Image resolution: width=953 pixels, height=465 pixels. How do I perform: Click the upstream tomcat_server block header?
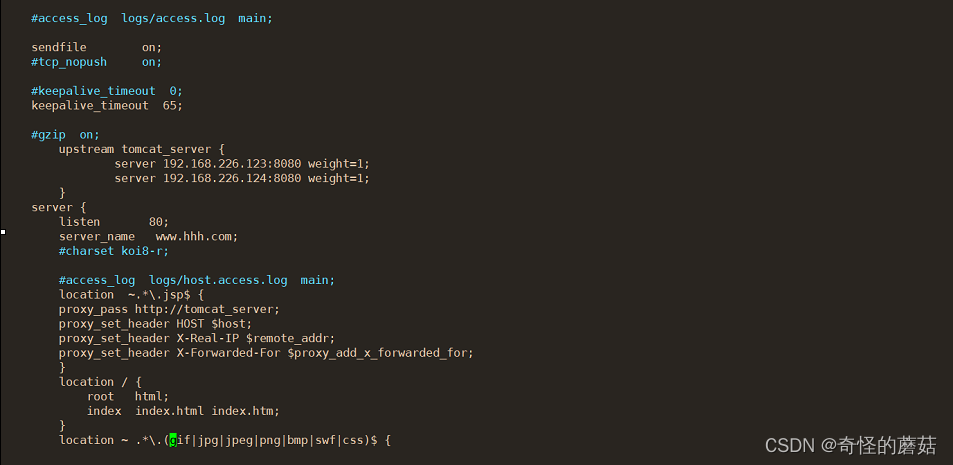[x=141, y=149]
